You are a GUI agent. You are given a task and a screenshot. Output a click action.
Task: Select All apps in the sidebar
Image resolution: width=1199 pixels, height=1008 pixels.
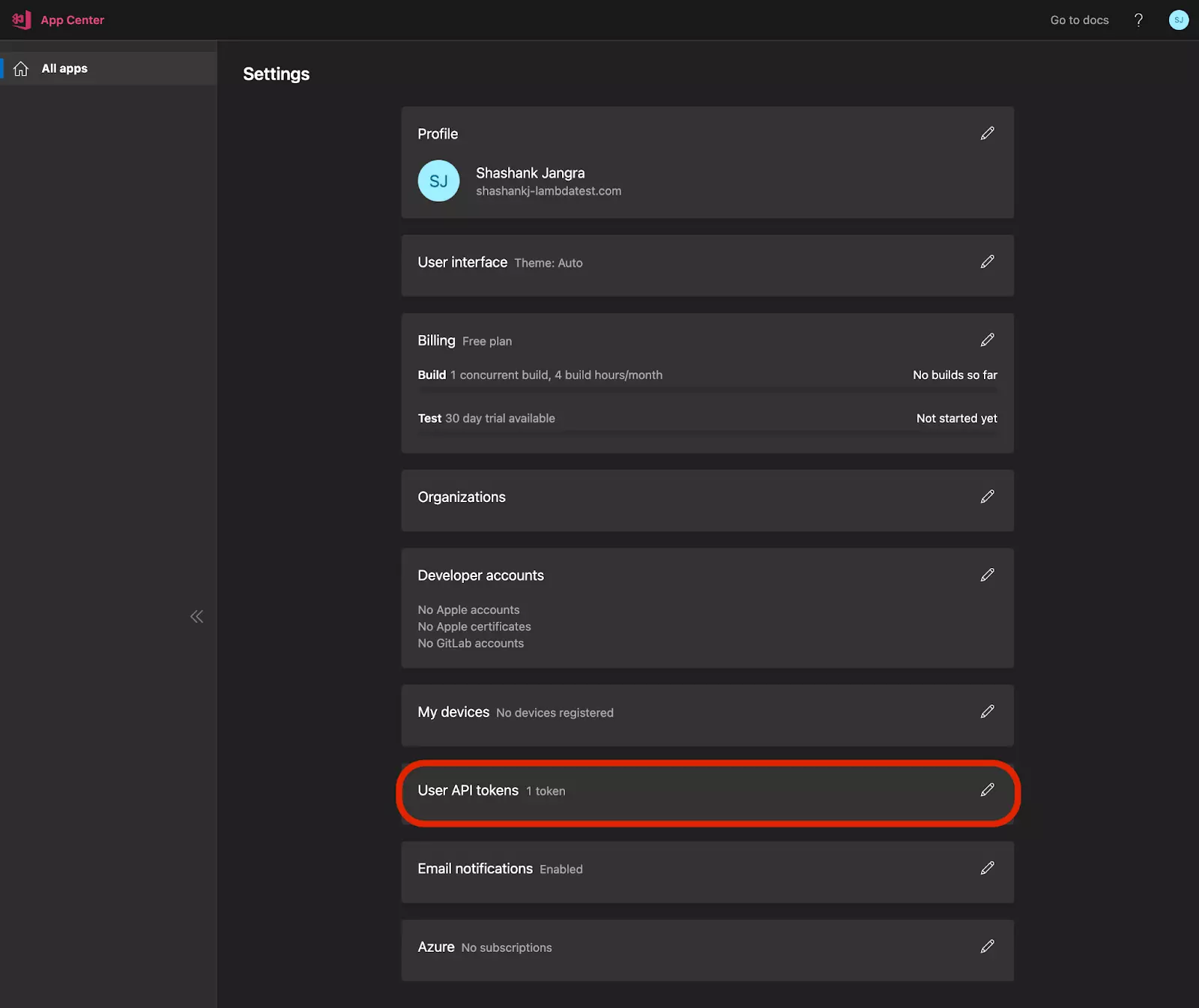pyautogui.click(x=64, y=68)
